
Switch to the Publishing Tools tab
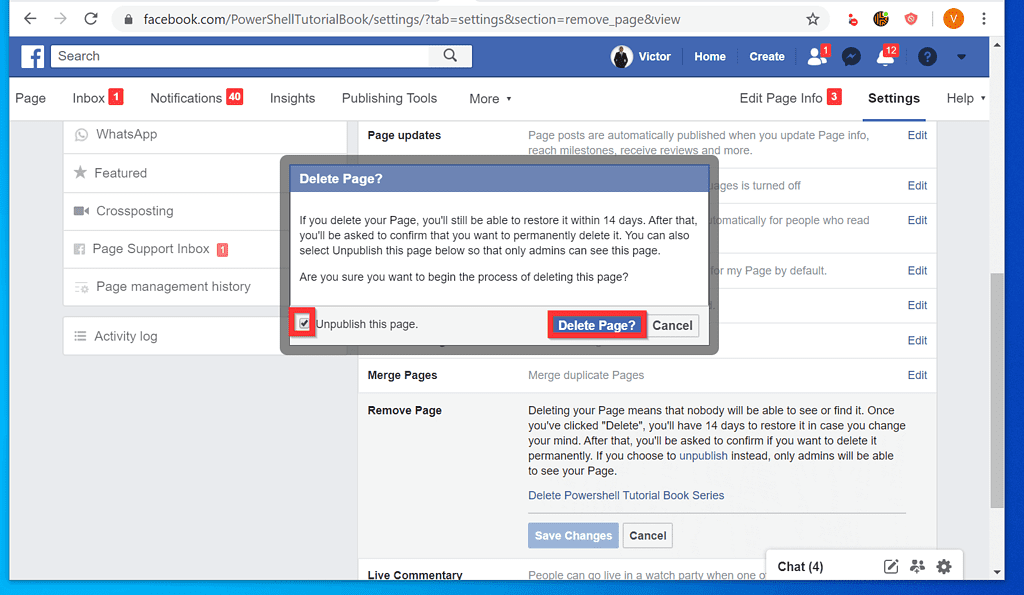(389, 98)
